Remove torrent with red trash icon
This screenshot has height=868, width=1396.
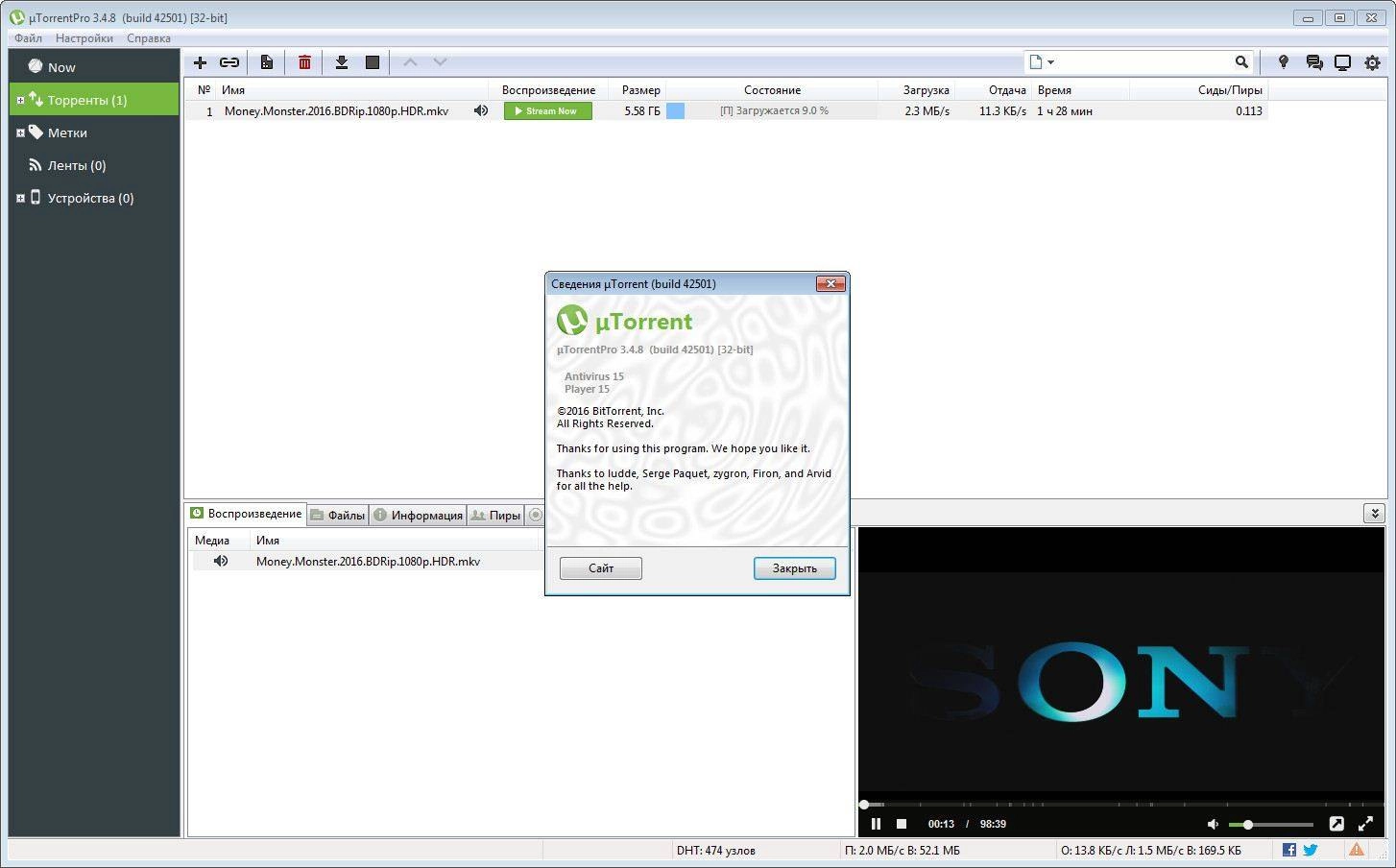click(x=304, y=62)
